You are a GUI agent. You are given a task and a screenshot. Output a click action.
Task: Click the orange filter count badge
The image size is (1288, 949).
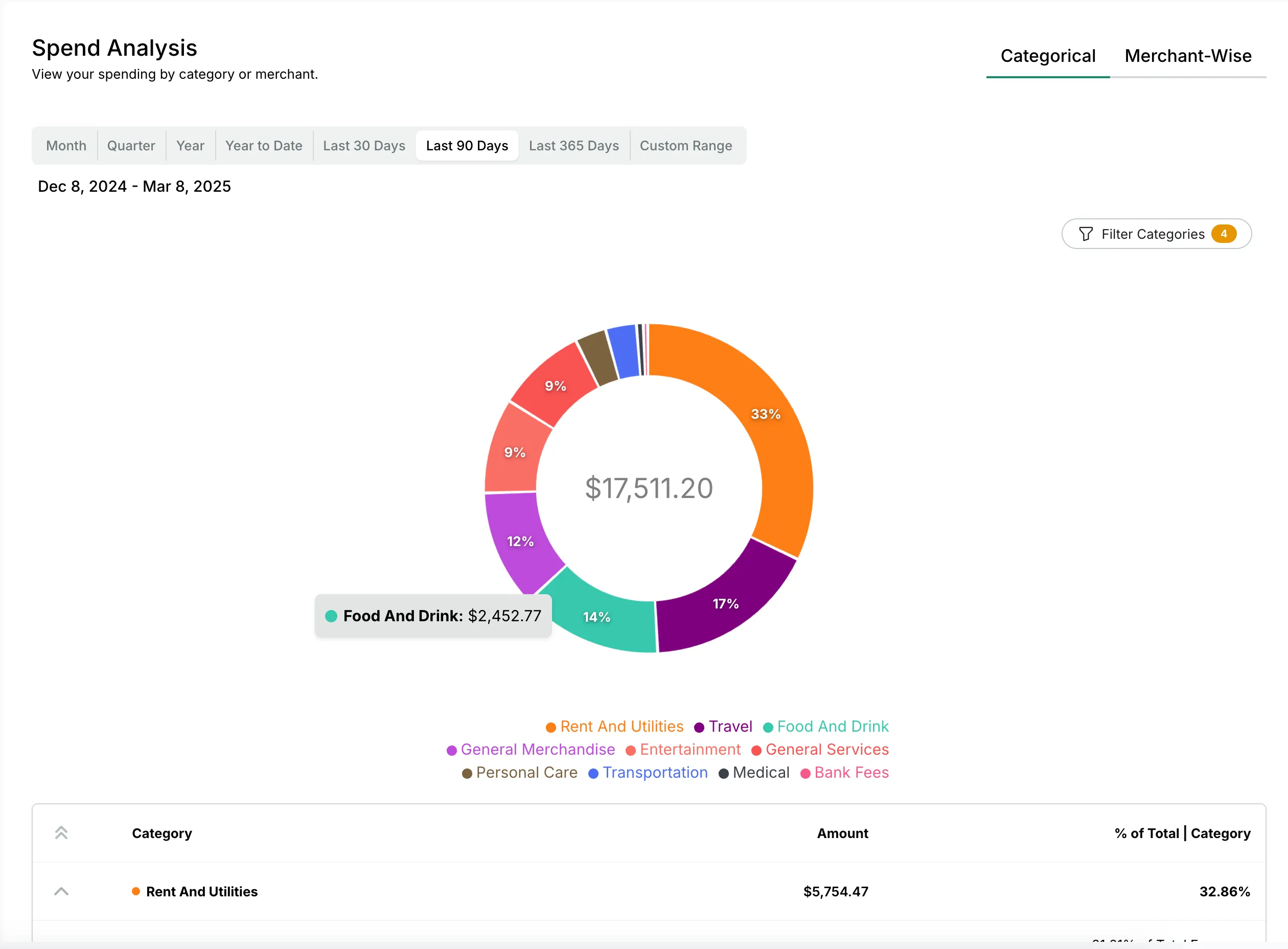[1224, 234]
